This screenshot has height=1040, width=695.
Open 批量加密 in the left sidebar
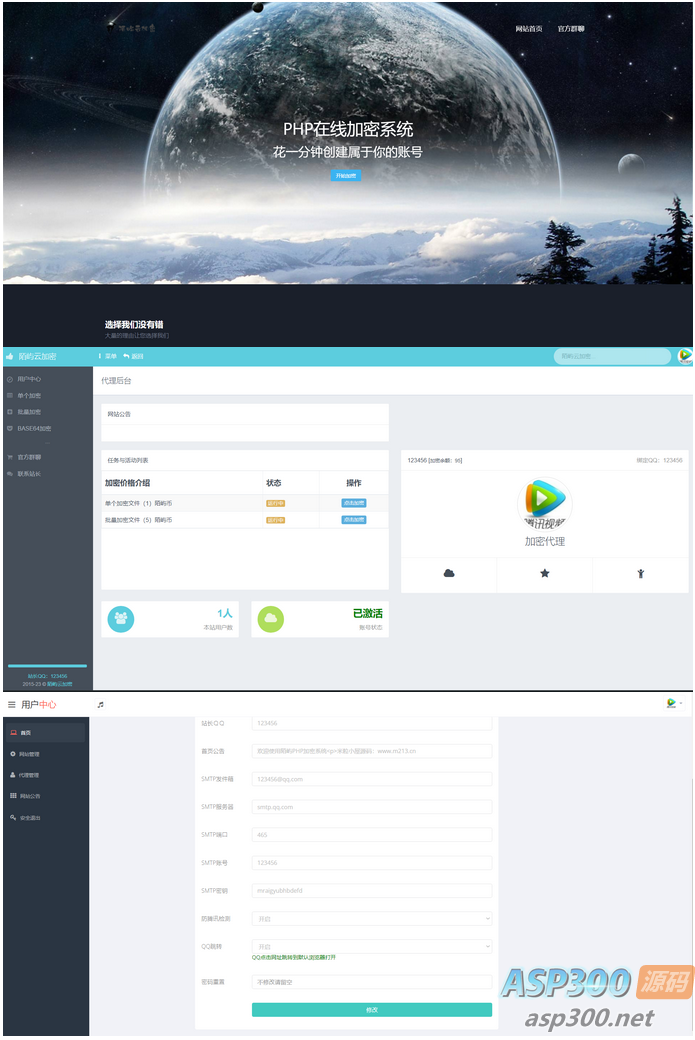coord(29,412)
